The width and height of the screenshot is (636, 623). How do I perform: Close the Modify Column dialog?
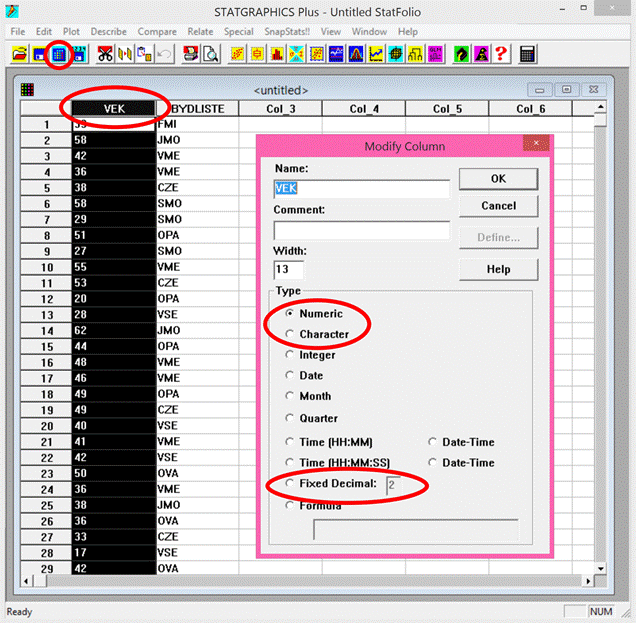pos(536,143)
